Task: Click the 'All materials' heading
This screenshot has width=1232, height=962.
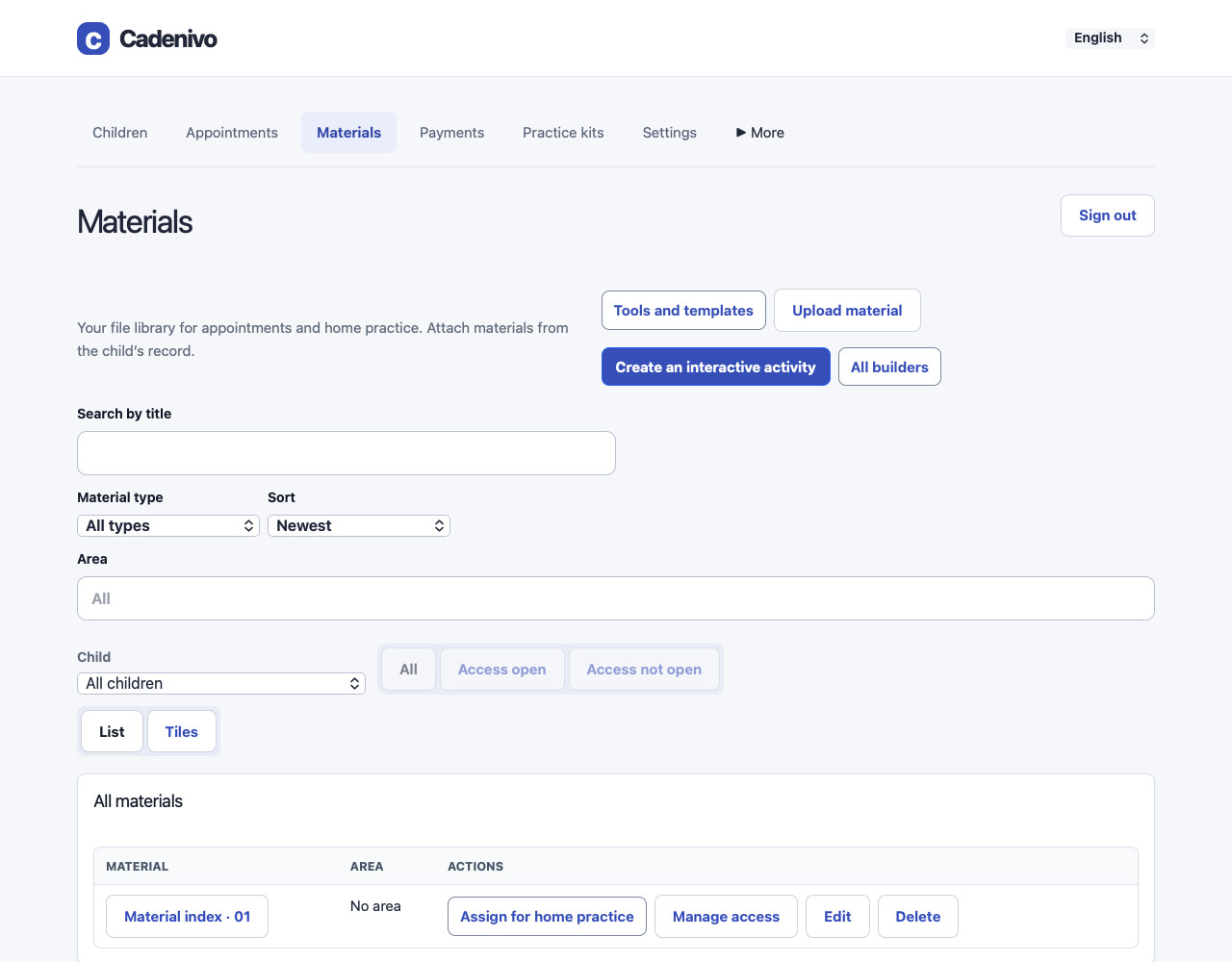Action: coord(139,801)
